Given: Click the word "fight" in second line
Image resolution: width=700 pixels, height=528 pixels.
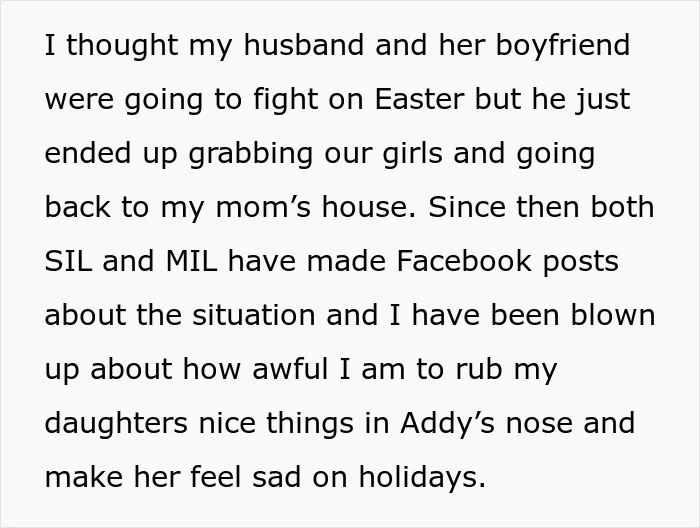Looking at the screenshot, I should [286, 100].
